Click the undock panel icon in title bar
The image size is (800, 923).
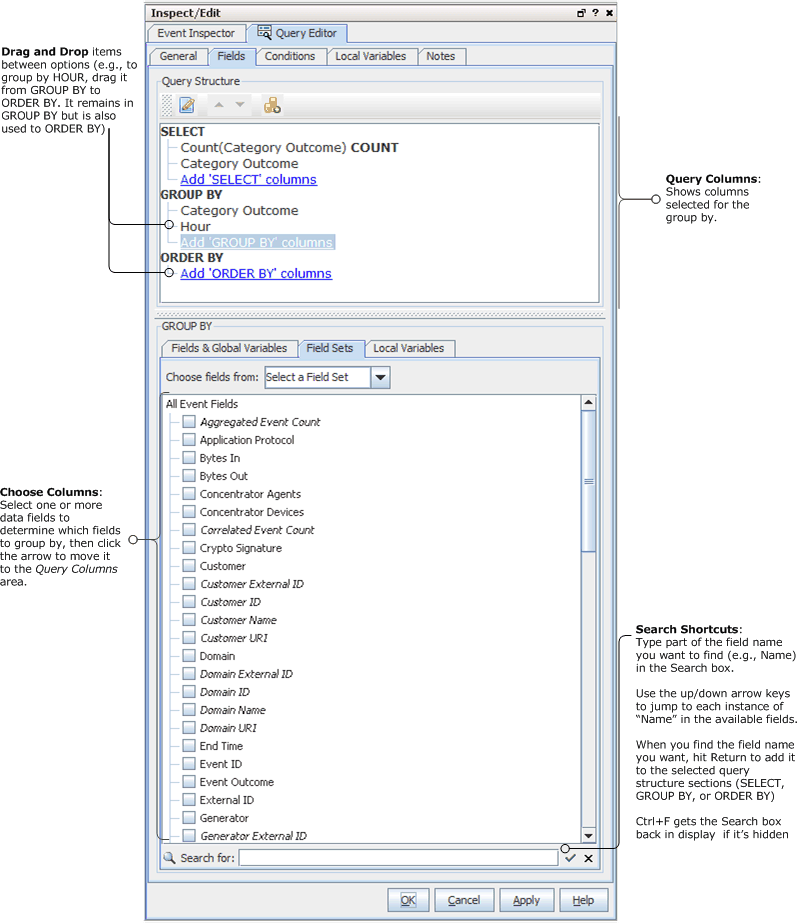coord(581,13)
